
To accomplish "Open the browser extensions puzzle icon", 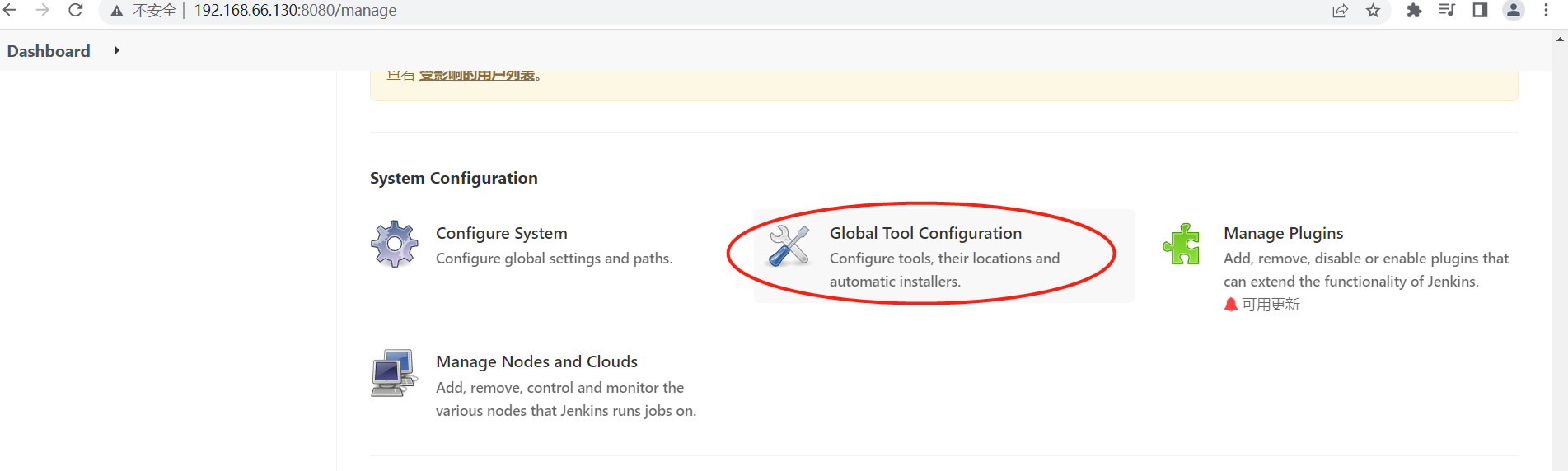I will point(1414,11).
